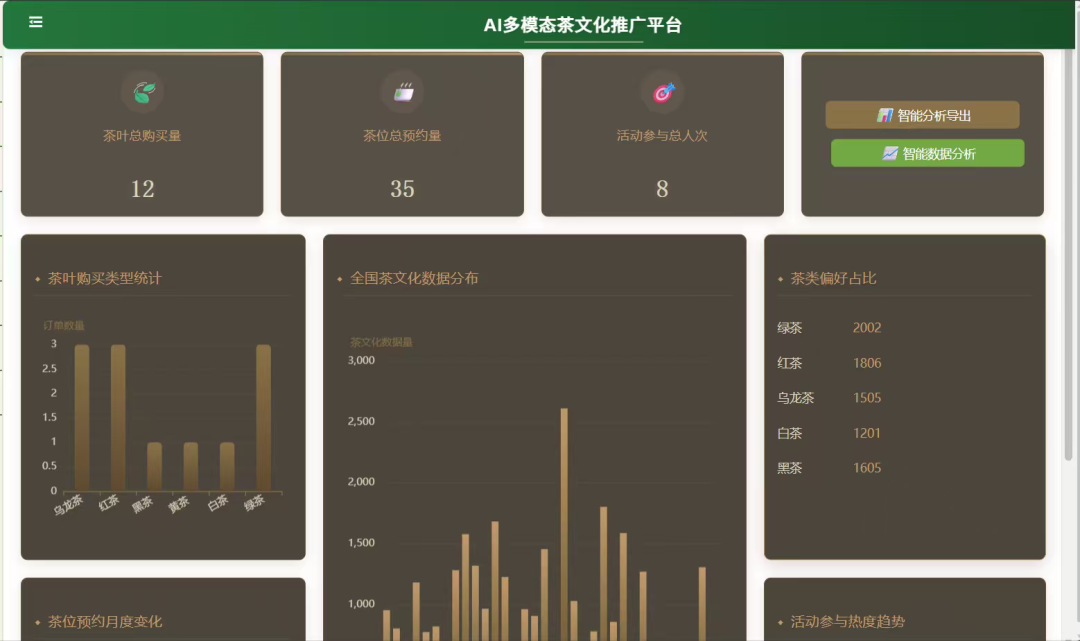Select the 红茶 1806 preference entry
The width and height of the screenshot is (1080, 641).
click(x=830, y=363)
